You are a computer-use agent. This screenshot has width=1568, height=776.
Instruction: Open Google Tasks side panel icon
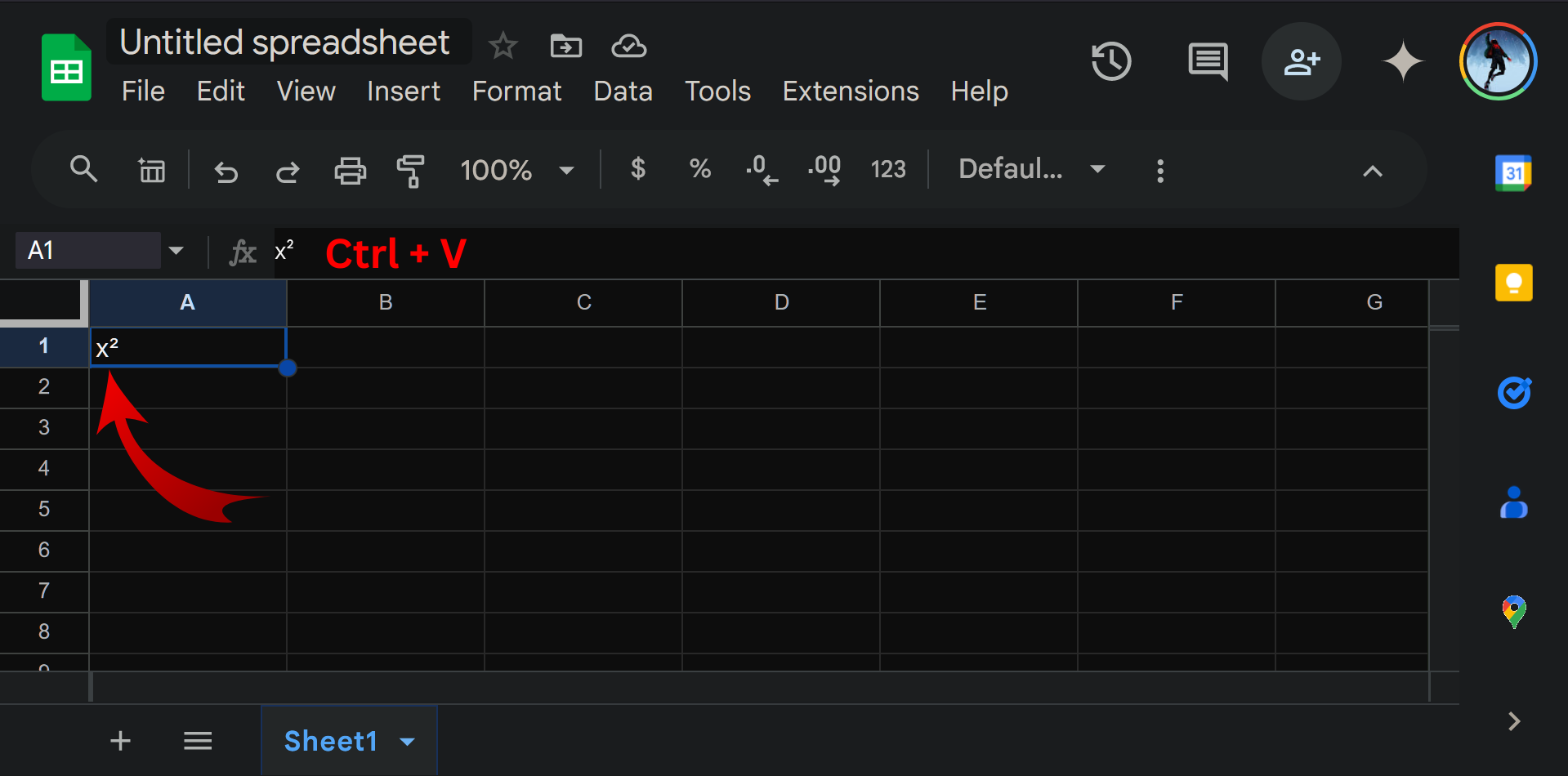(1513, 393)
